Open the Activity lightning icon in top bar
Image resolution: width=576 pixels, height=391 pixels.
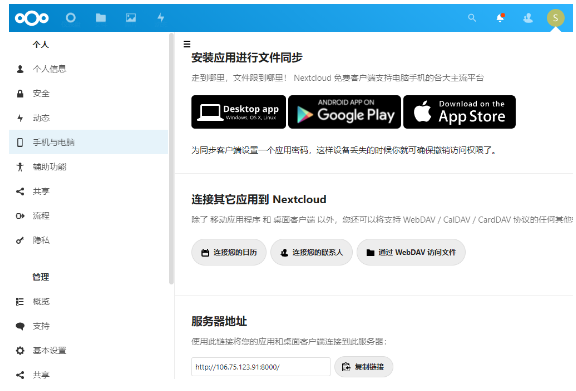161,18
